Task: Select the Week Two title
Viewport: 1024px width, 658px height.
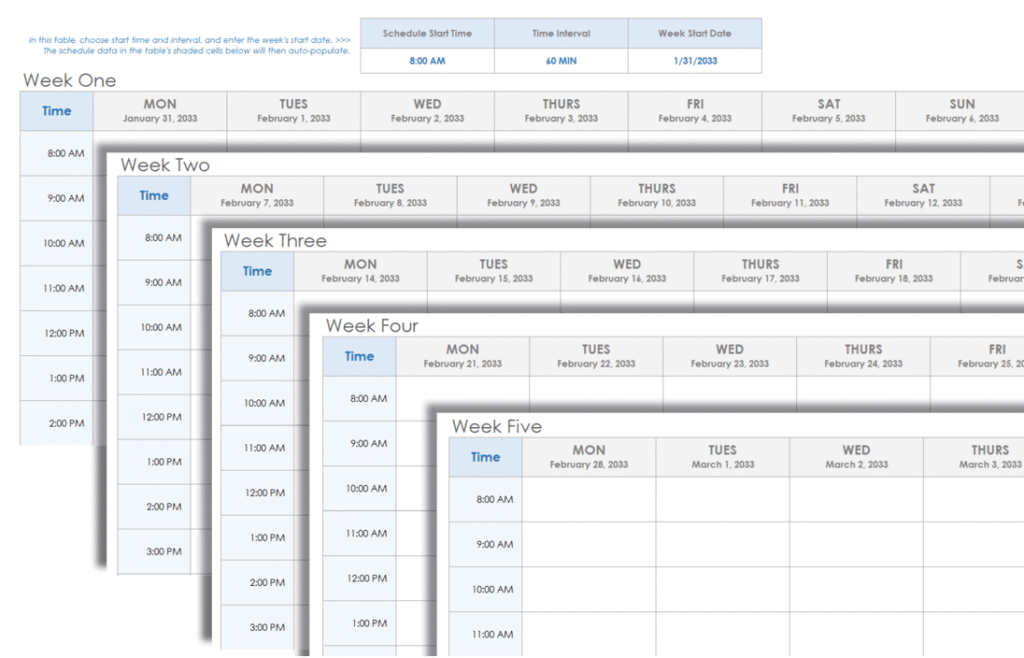Action: (165, 165)
